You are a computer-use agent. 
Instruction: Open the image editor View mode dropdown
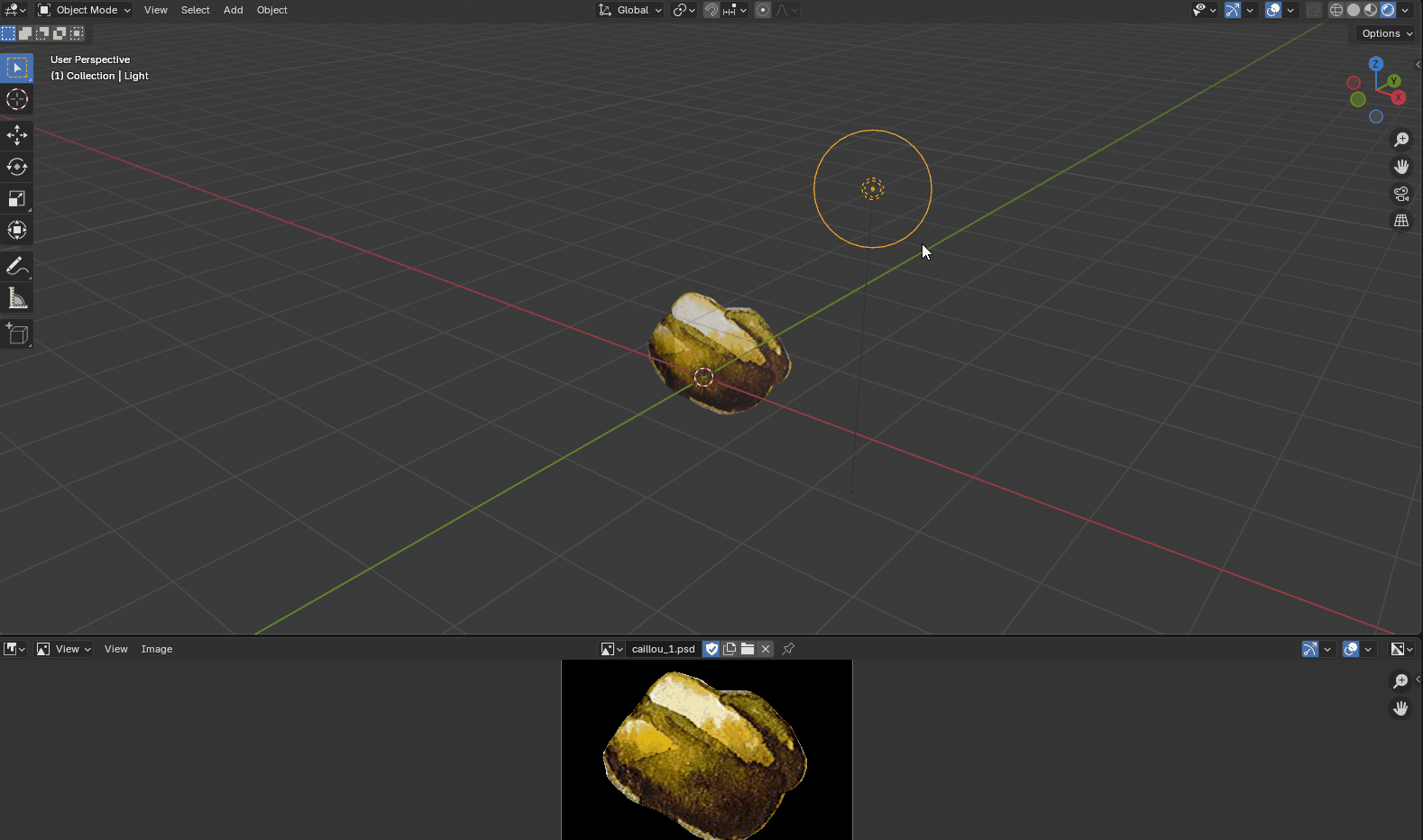click(64, 649)
